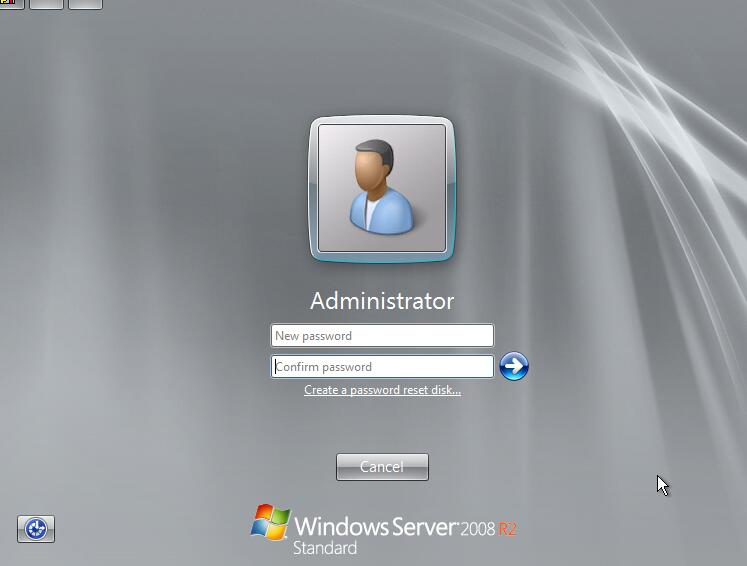Submit password with the blue arrow button
747x566 pixels.
(x=514, y=366)
